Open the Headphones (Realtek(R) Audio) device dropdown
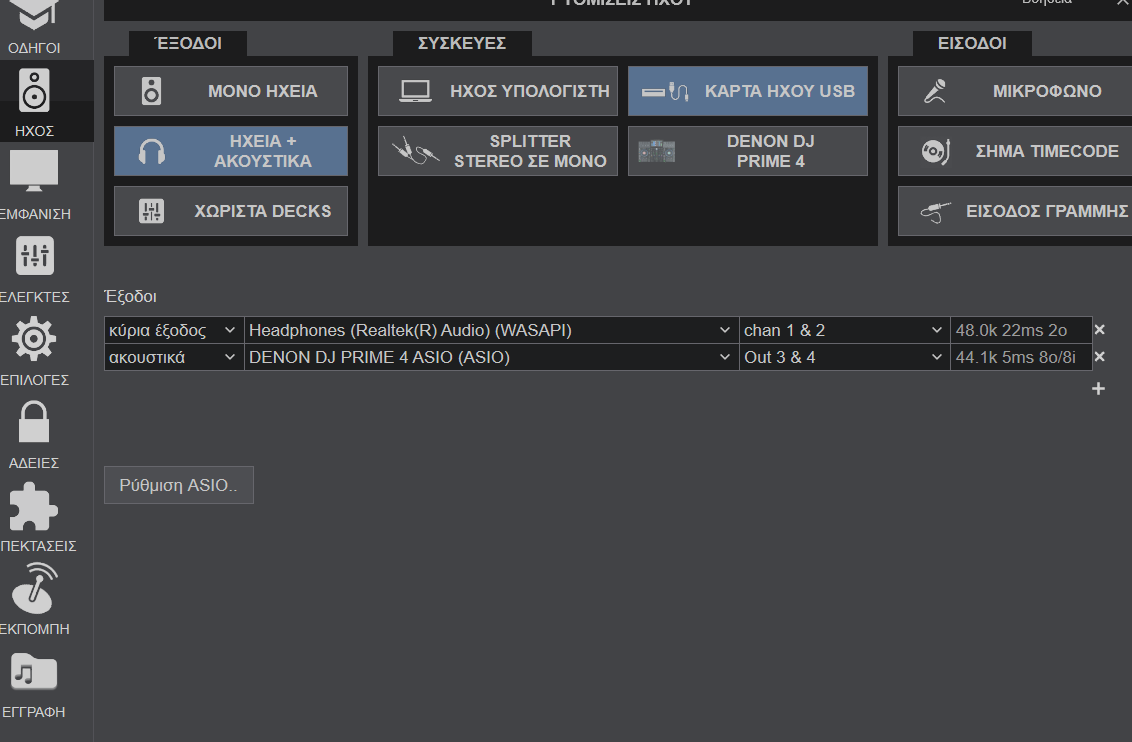Image resolution: width=1132 pixels, height=742 pixels. [x=492, y=330]
